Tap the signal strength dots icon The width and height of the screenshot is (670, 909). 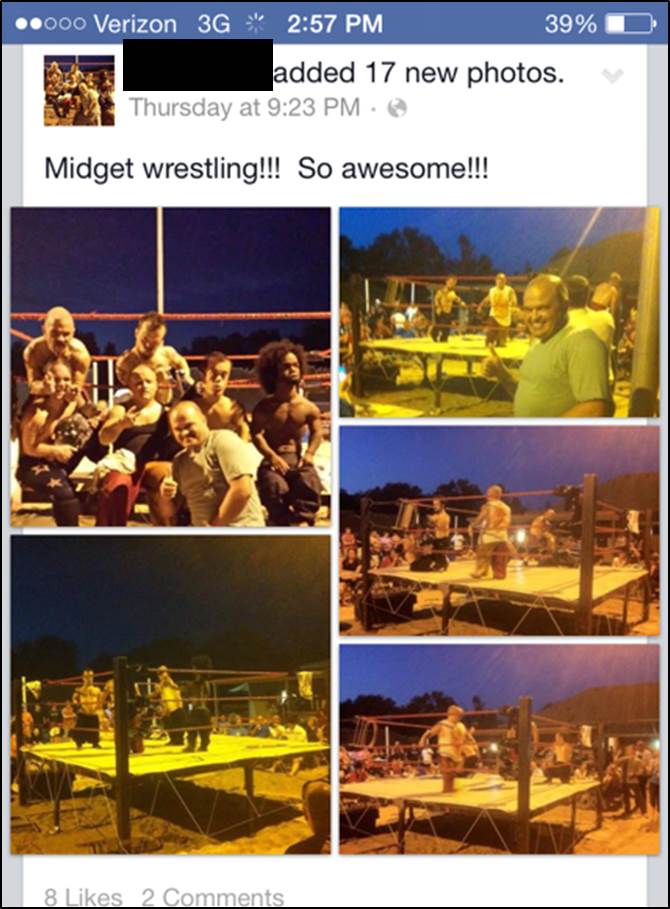pyautogui.click(x=50, y=24)
